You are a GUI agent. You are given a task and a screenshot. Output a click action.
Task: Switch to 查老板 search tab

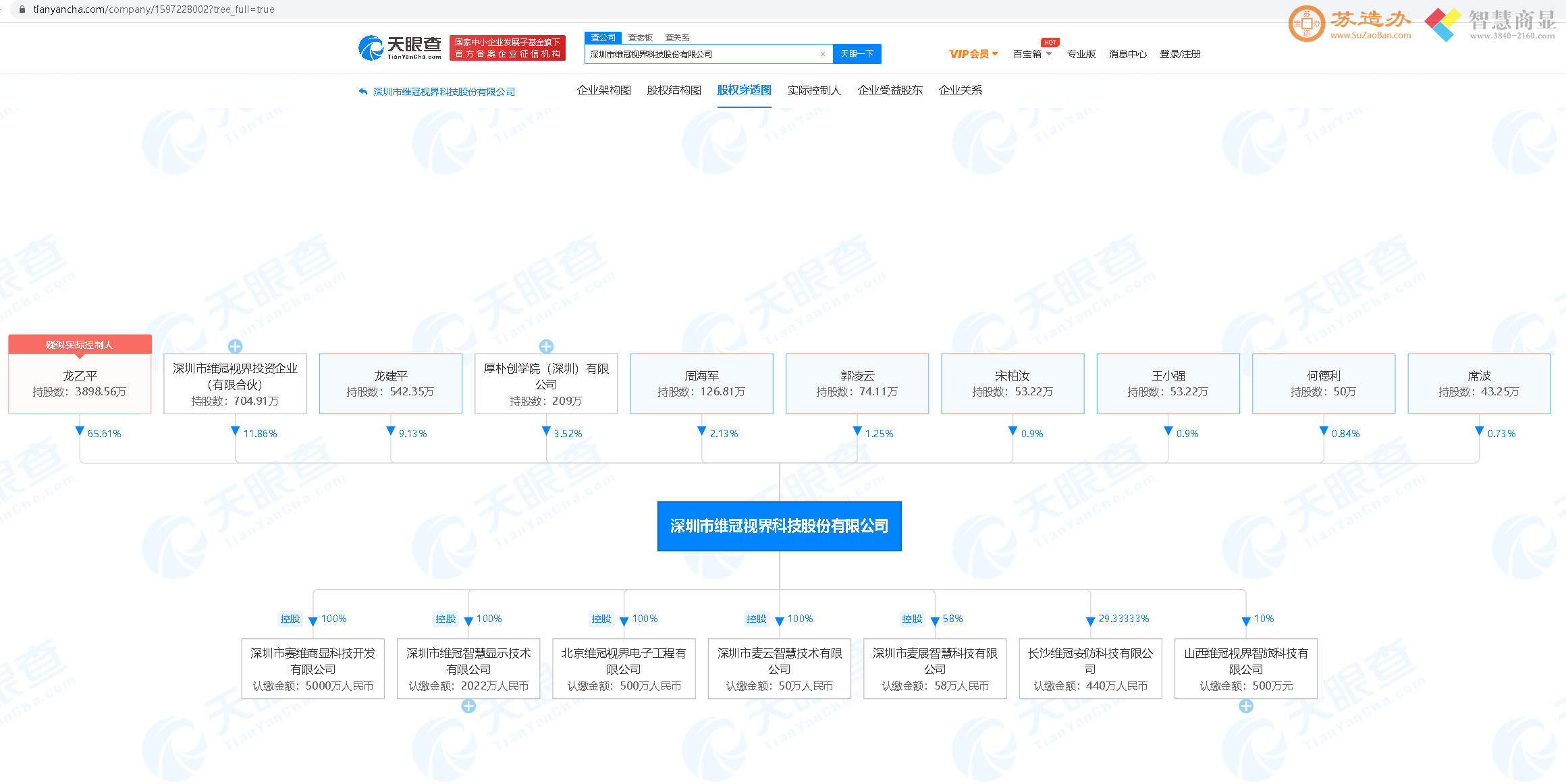[640, 38]
